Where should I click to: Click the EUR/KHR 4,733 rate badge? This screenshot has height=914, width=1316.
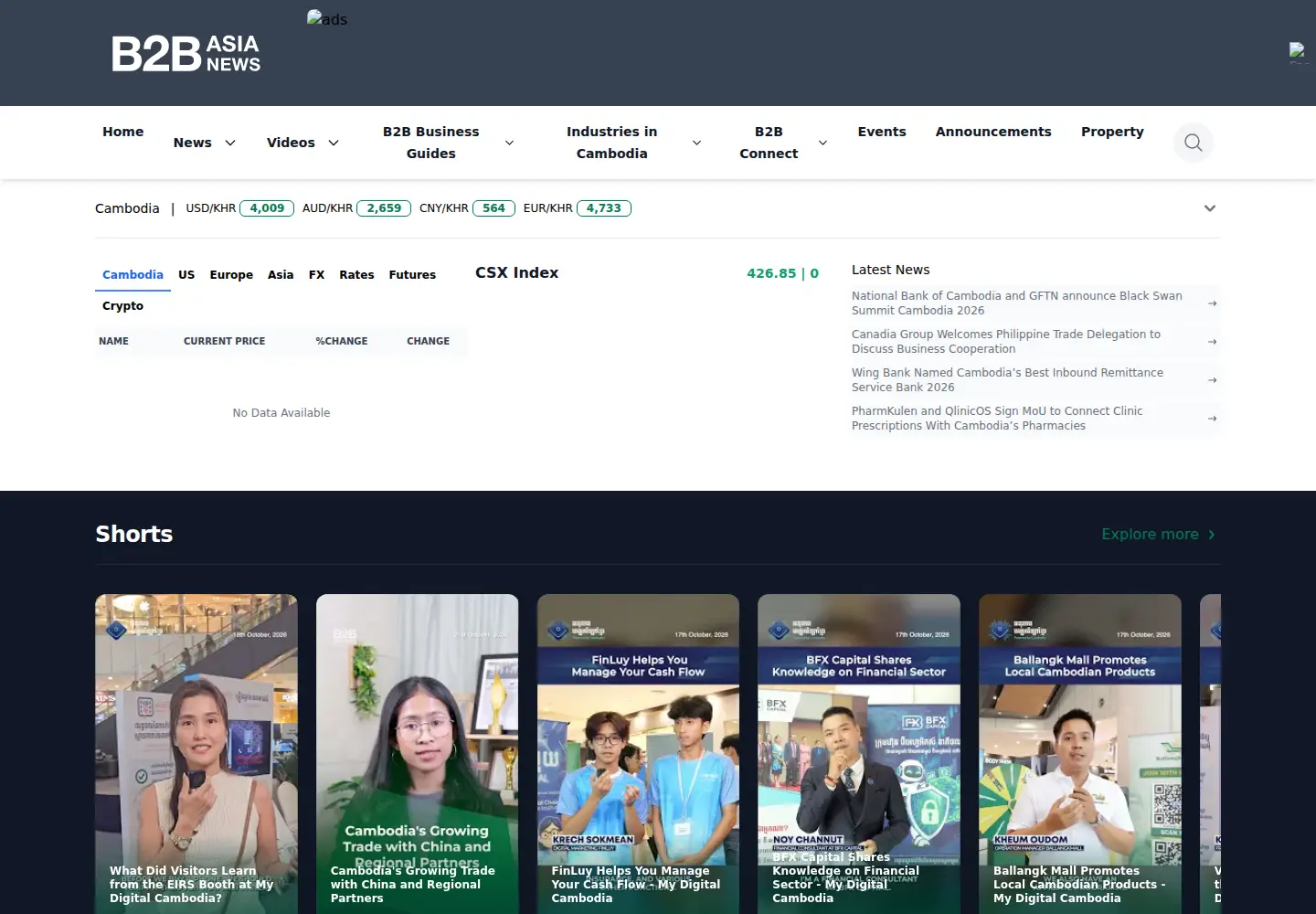[x=603, y=208]
